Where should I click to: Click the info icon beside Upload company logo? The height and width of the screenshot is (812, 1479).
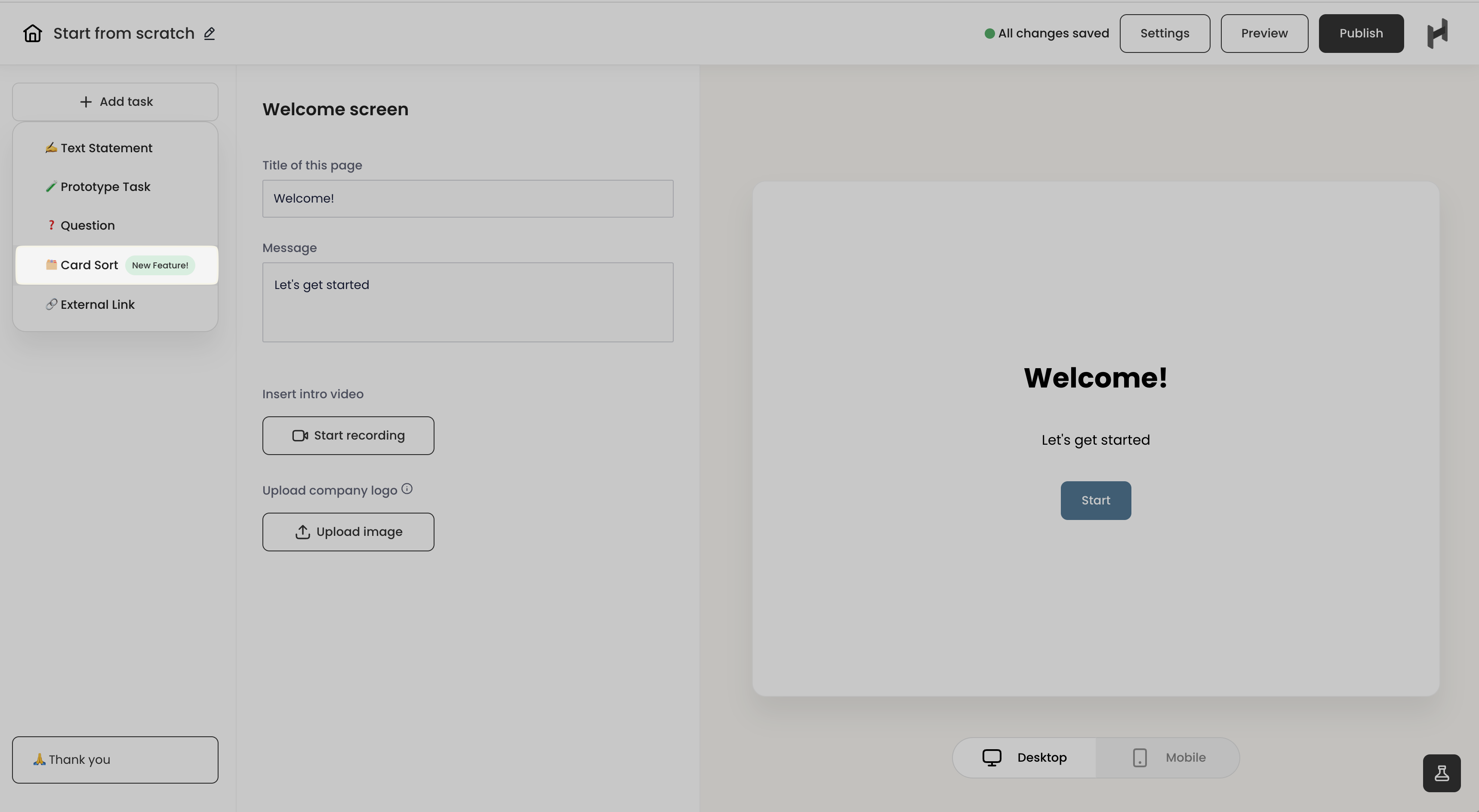click(407, 488)
